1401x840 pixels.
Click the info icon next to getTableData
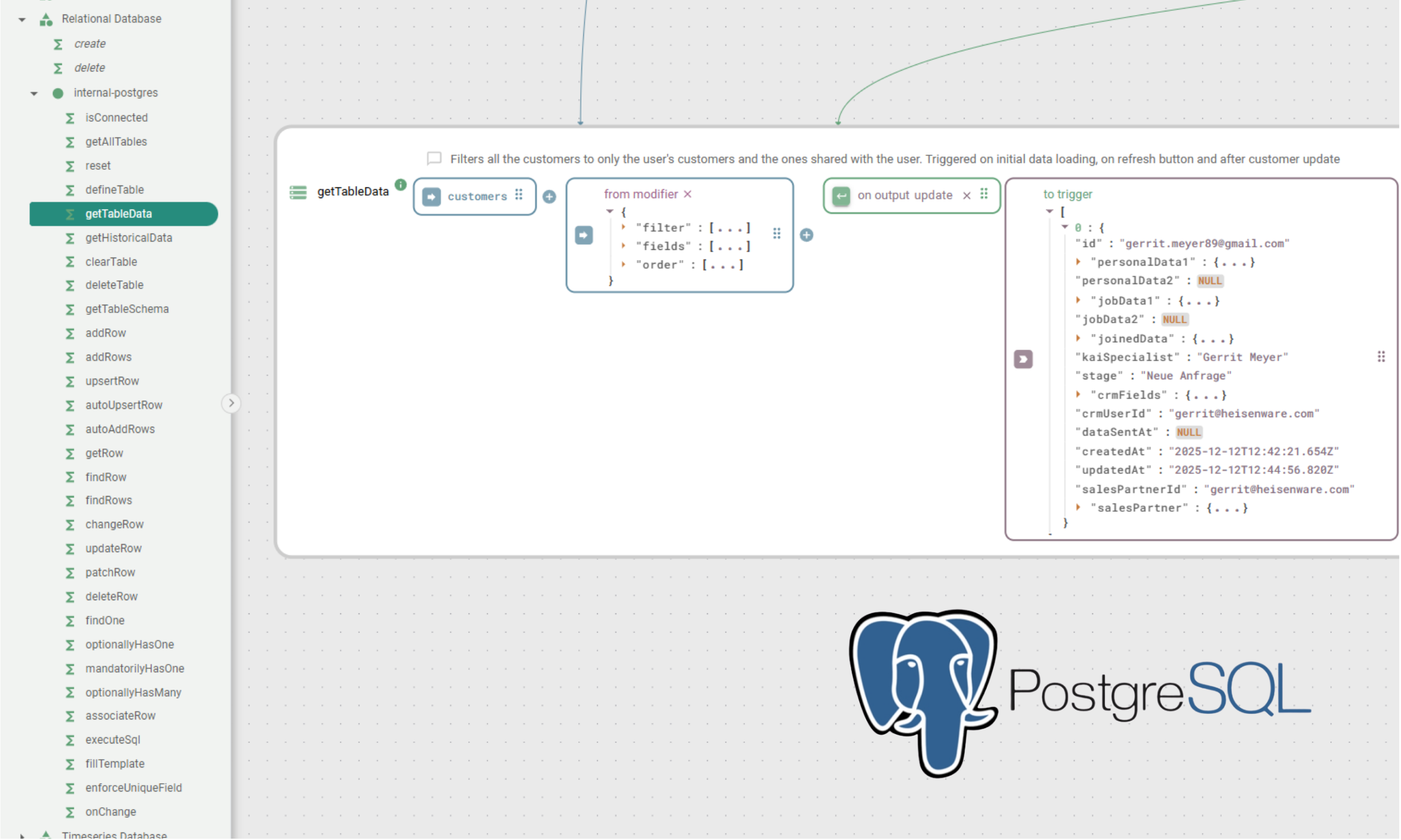tap(401, 185)
